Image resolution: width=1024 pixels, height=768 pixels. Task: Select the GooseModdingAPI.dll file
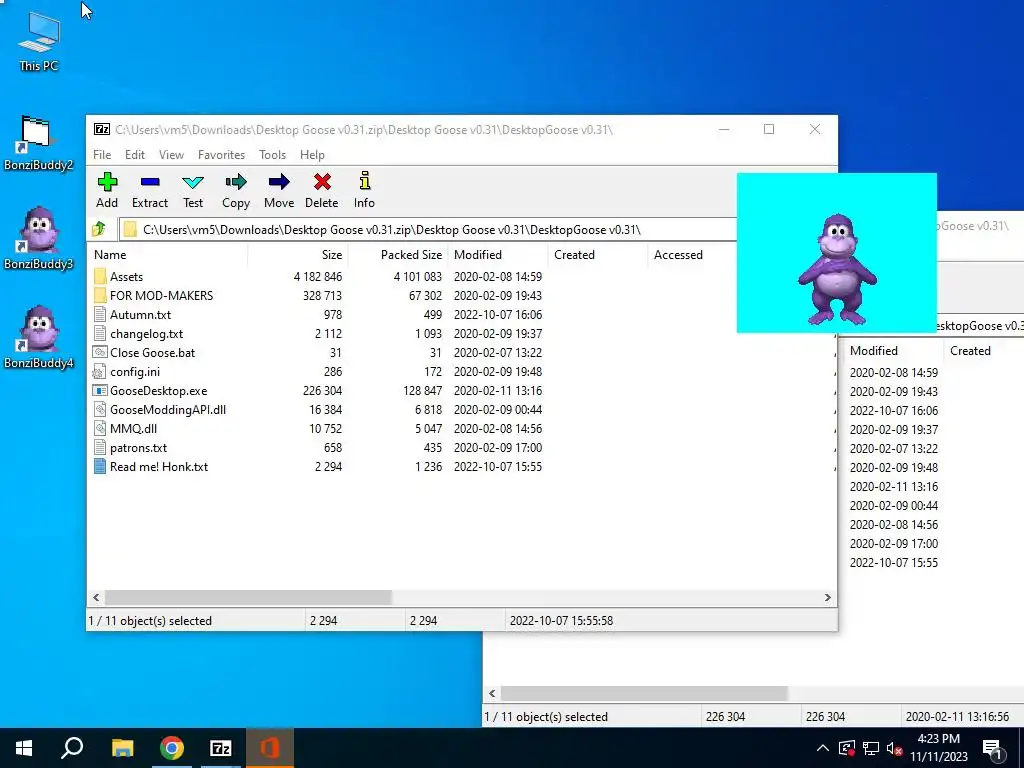pyautogui.click(x=168, y=409)
